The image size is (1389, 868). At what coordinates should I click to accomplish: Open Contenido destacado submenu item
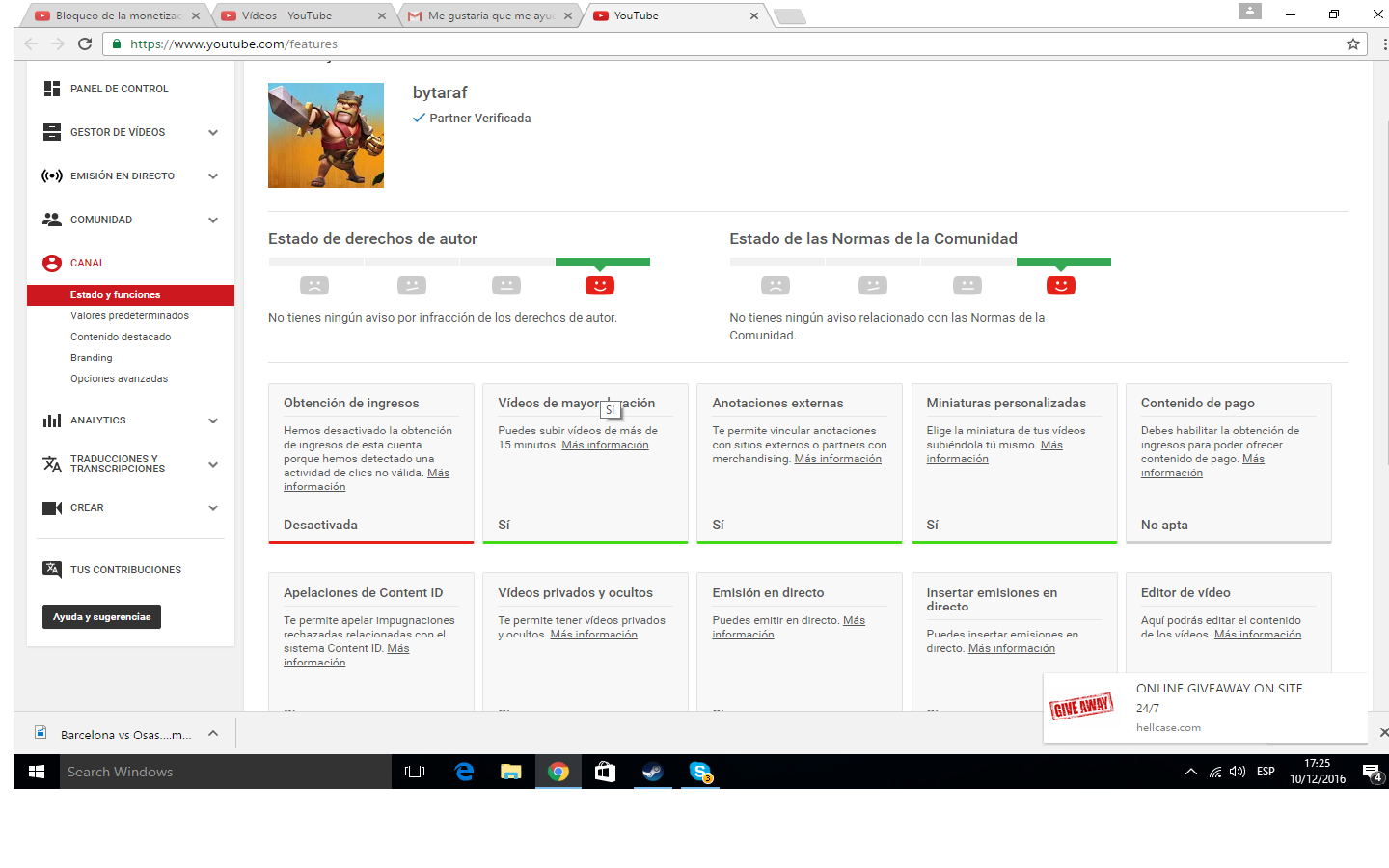121,337
